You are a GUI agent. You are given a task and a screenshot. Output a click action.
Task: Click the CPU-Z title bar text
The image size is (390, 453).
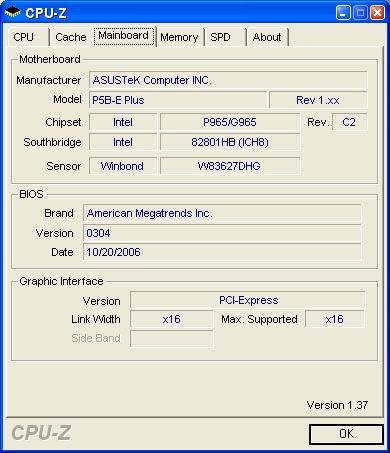(x=46, y=13)
